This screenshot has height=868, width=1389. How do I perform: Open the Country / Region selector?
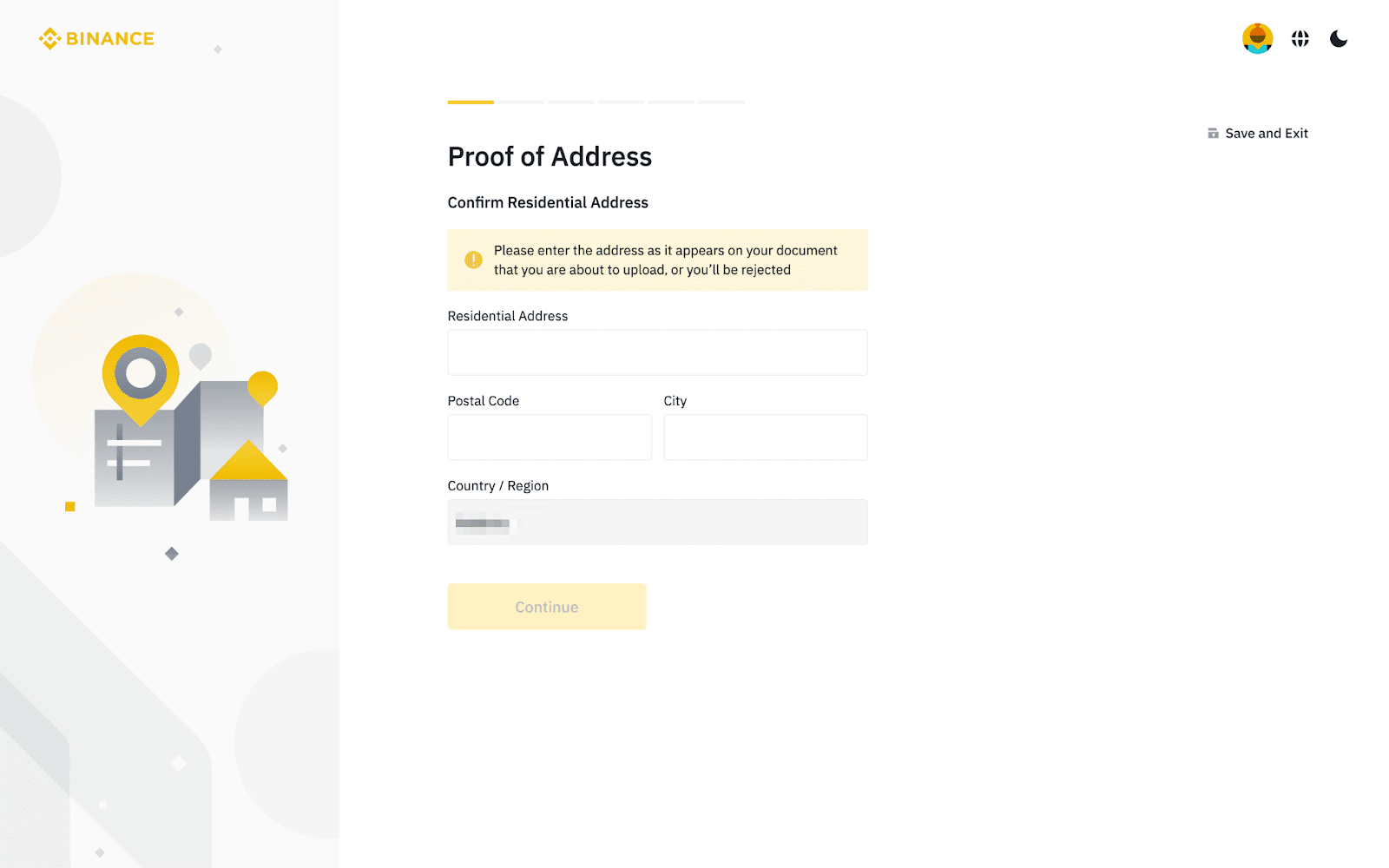[x=657, y=523]
